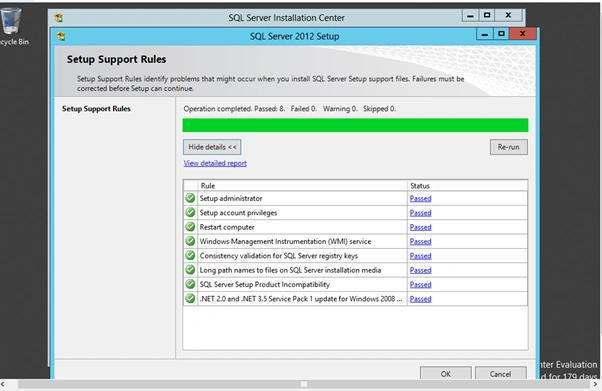Image resolution: width=602 pixels, height=391 pixels.
Task: Open Passed link for Consistency validation rule
Action: point(420,256)
